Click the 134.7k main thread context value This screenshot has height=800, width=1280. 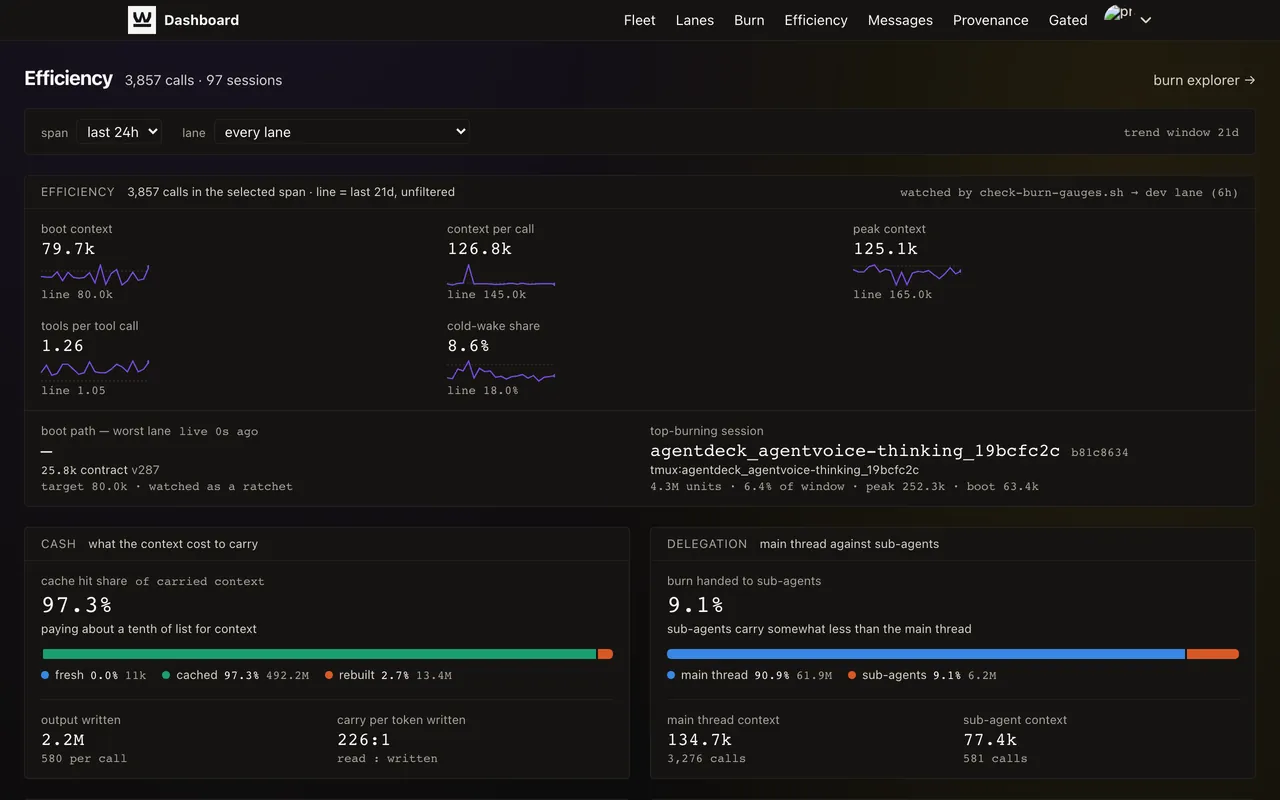700,740
